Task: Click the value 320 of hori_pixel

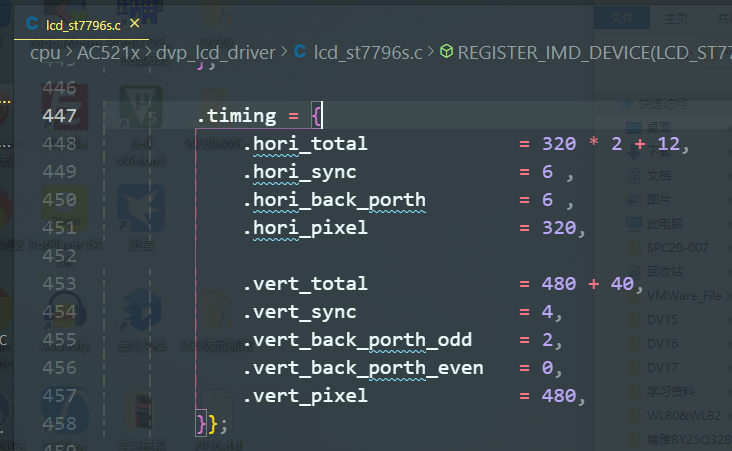Action: [x=559, y=228]
